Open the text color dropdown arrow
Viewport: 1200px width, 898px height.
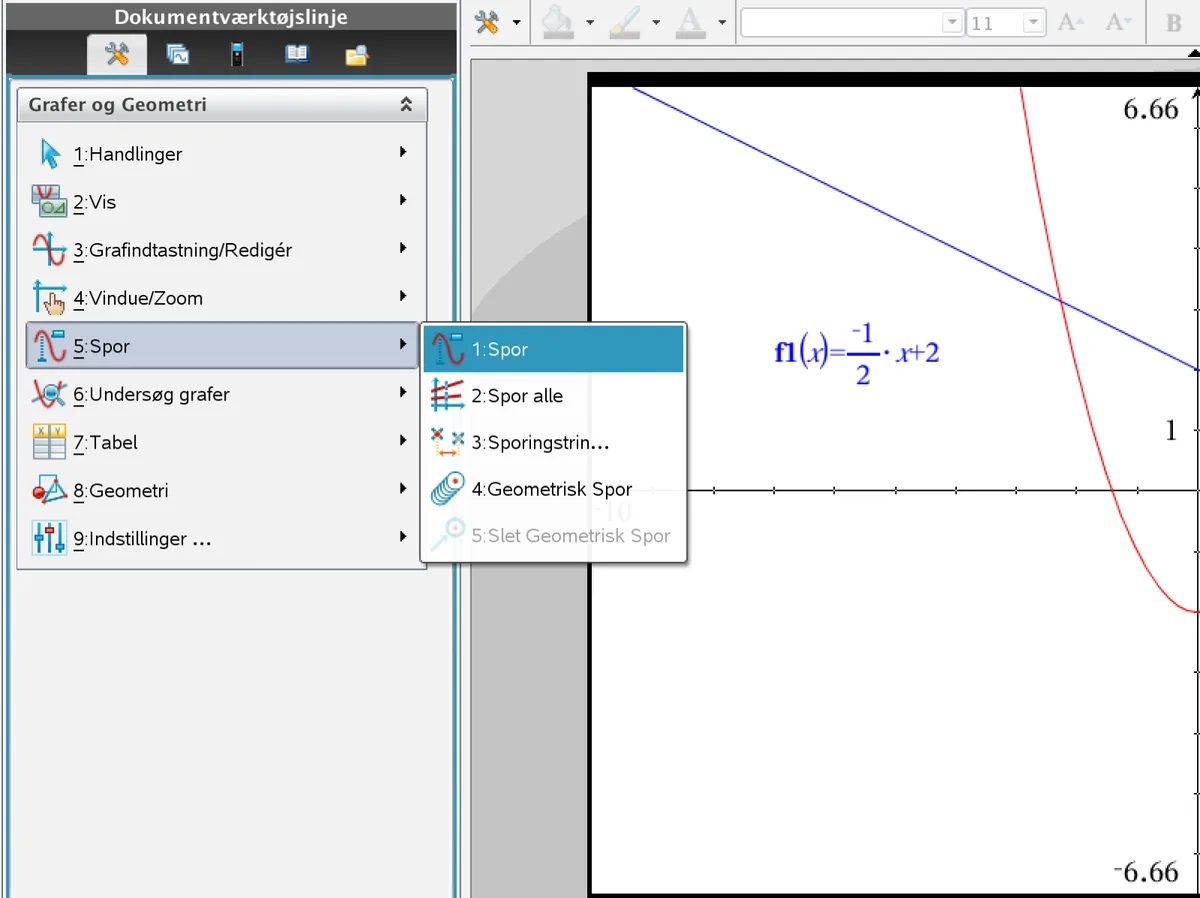click(x=721, y=22)
